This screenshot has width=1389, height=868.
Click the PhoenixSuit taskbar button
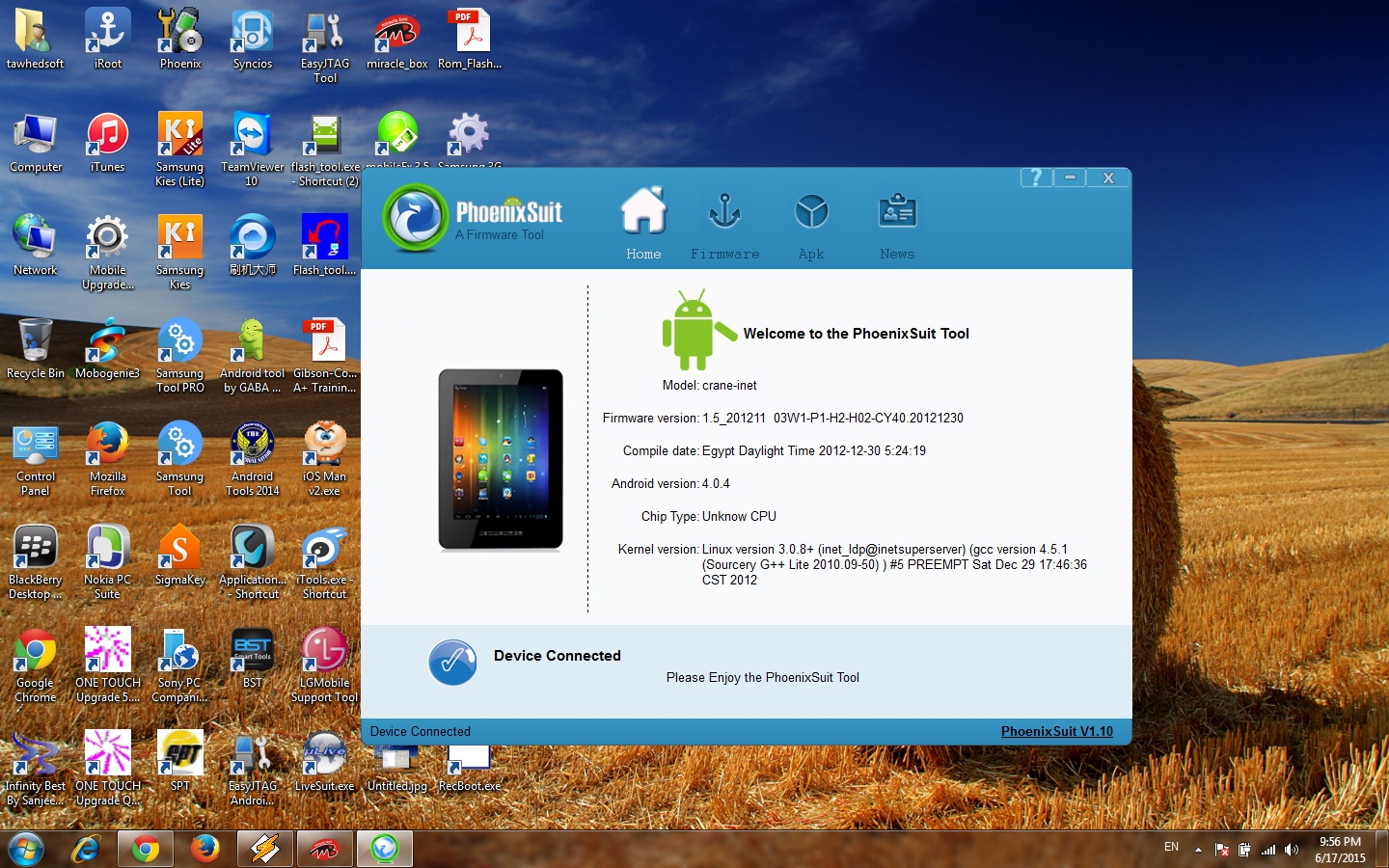click(x=385, y=849)
